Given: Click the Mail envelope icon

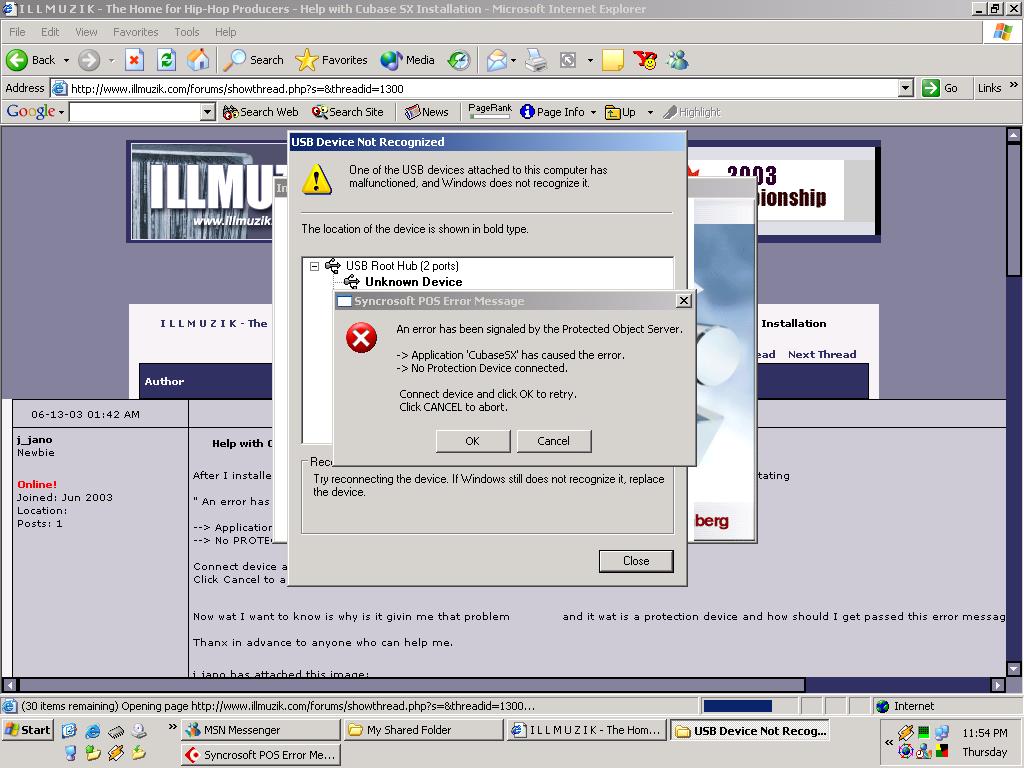Looking at the screenshot, I should (x=496, y=60).
